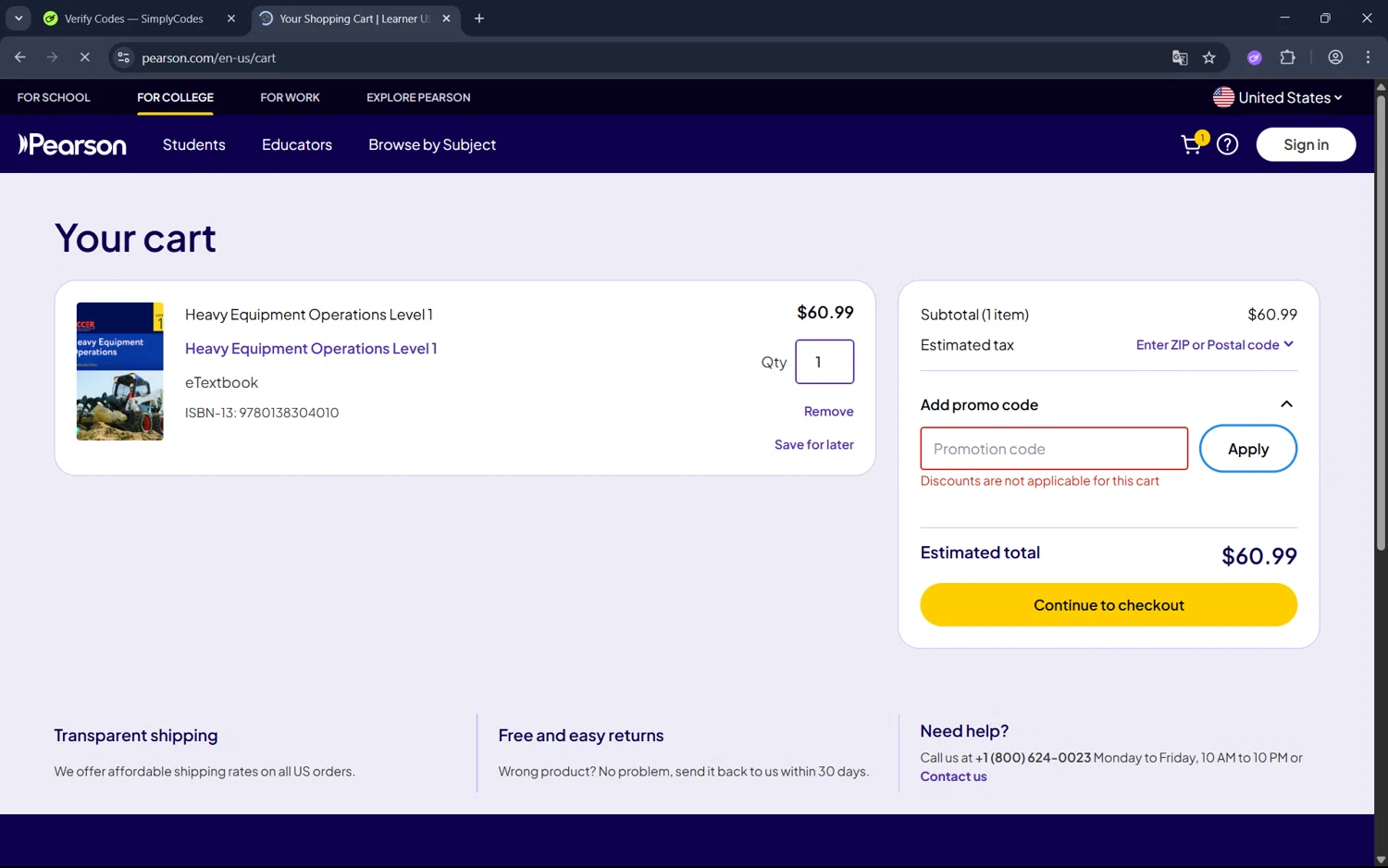Image resolution: width=1388 pixels, height=868 pixels.
Task: Click the eTextbook format label
Action: 221,382
